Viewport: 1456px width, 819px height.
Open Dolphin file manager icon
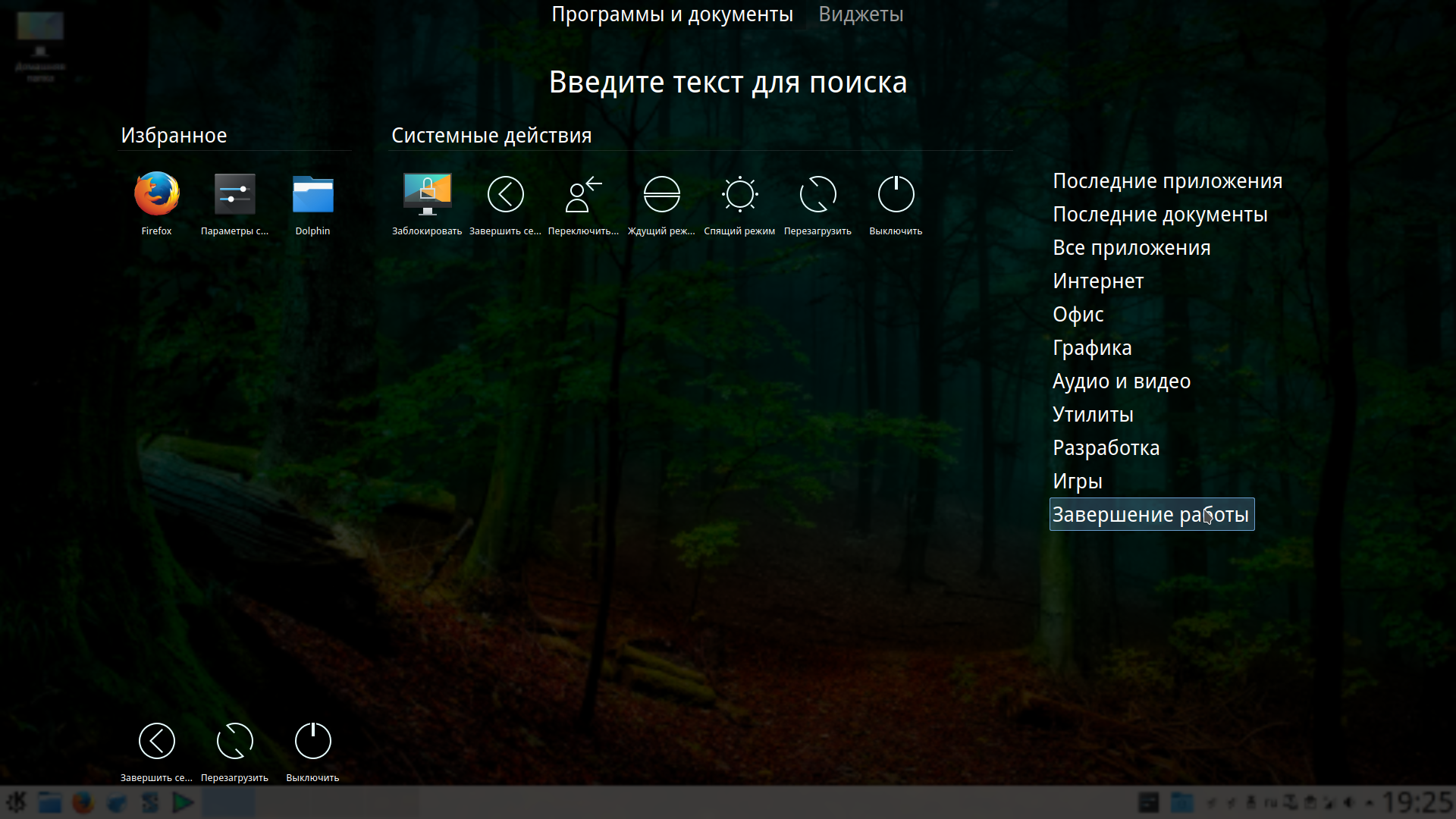tap(312, 195)
